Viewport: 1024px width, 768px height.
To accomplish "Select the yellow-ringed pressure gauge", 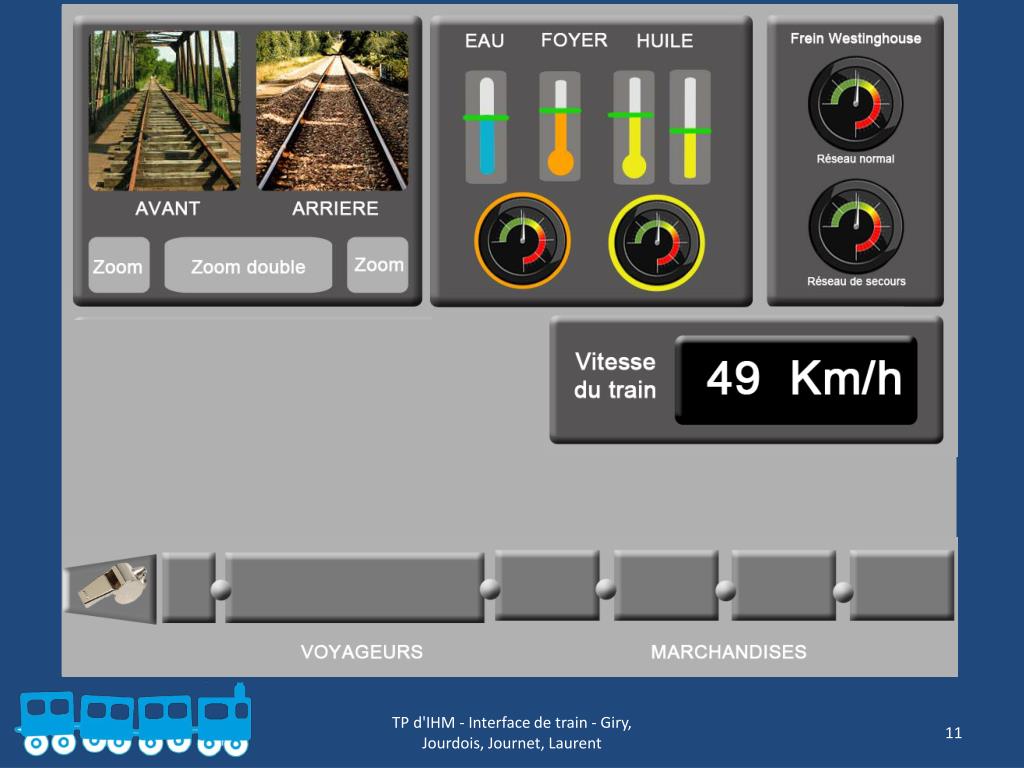I will [x=657, y=242].
